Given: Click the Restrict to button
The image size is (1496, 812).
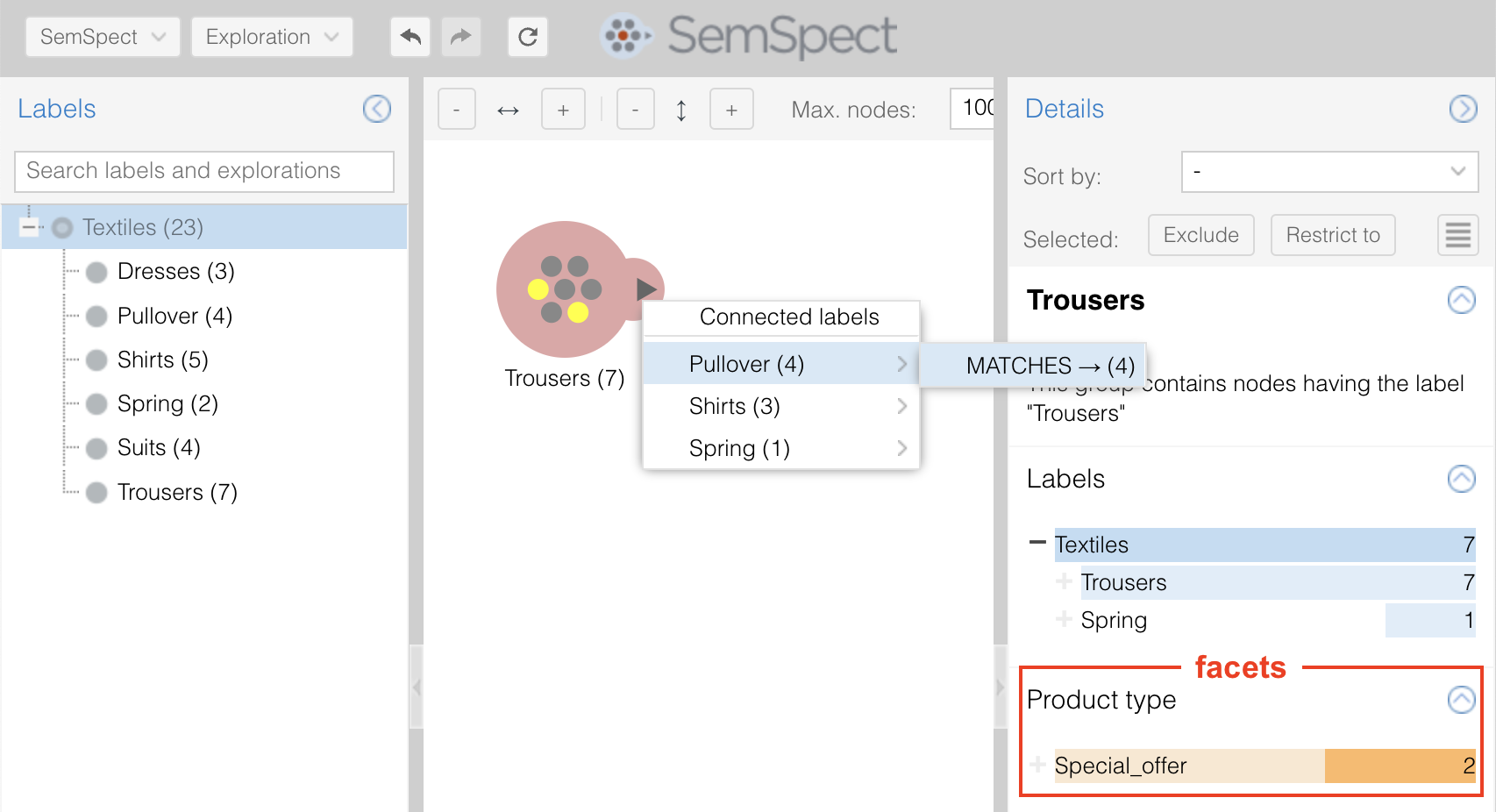Looking at the screenshot, I should 1332,235.
